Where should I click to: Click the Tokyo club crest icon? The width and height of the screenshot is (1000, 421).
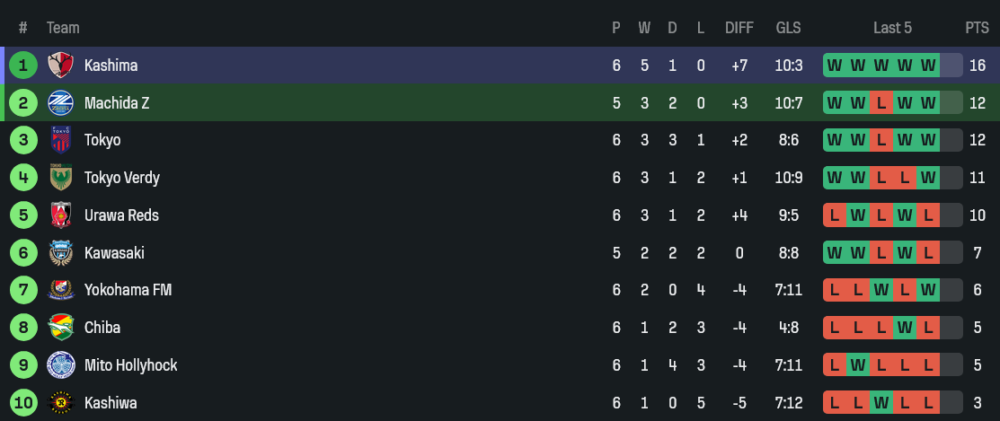[x=60, y=140]
